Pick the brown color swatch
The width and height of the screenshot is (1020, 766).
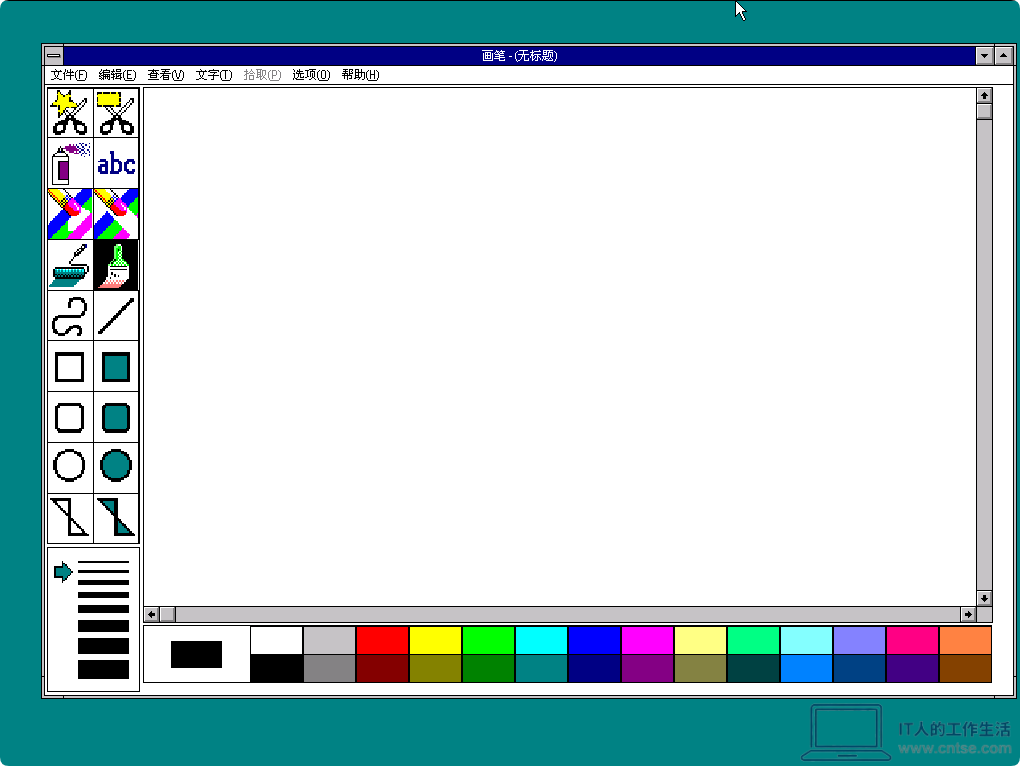click(965, 668)
